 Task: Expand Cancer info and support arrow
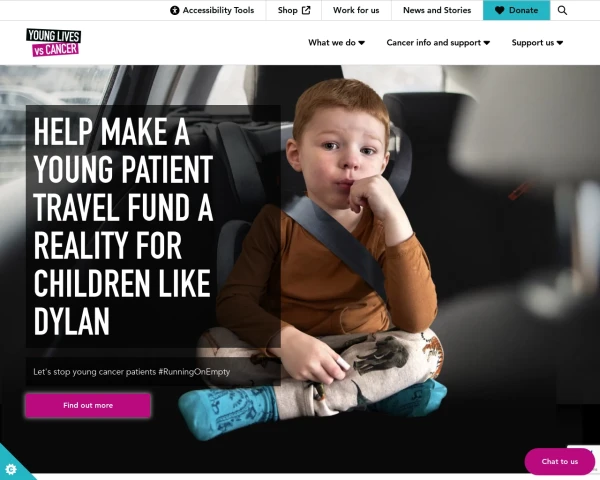click(487, 43)
